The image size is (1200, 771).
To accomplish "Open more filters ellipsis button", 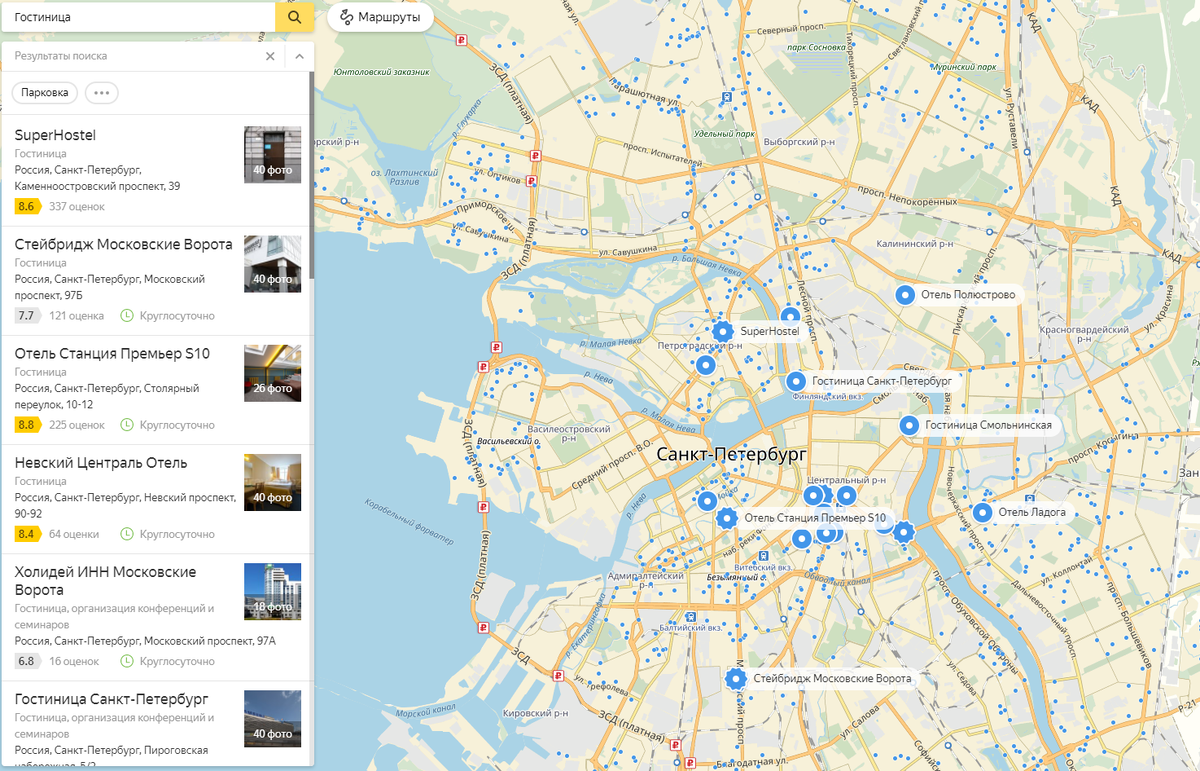I will 101,92.
